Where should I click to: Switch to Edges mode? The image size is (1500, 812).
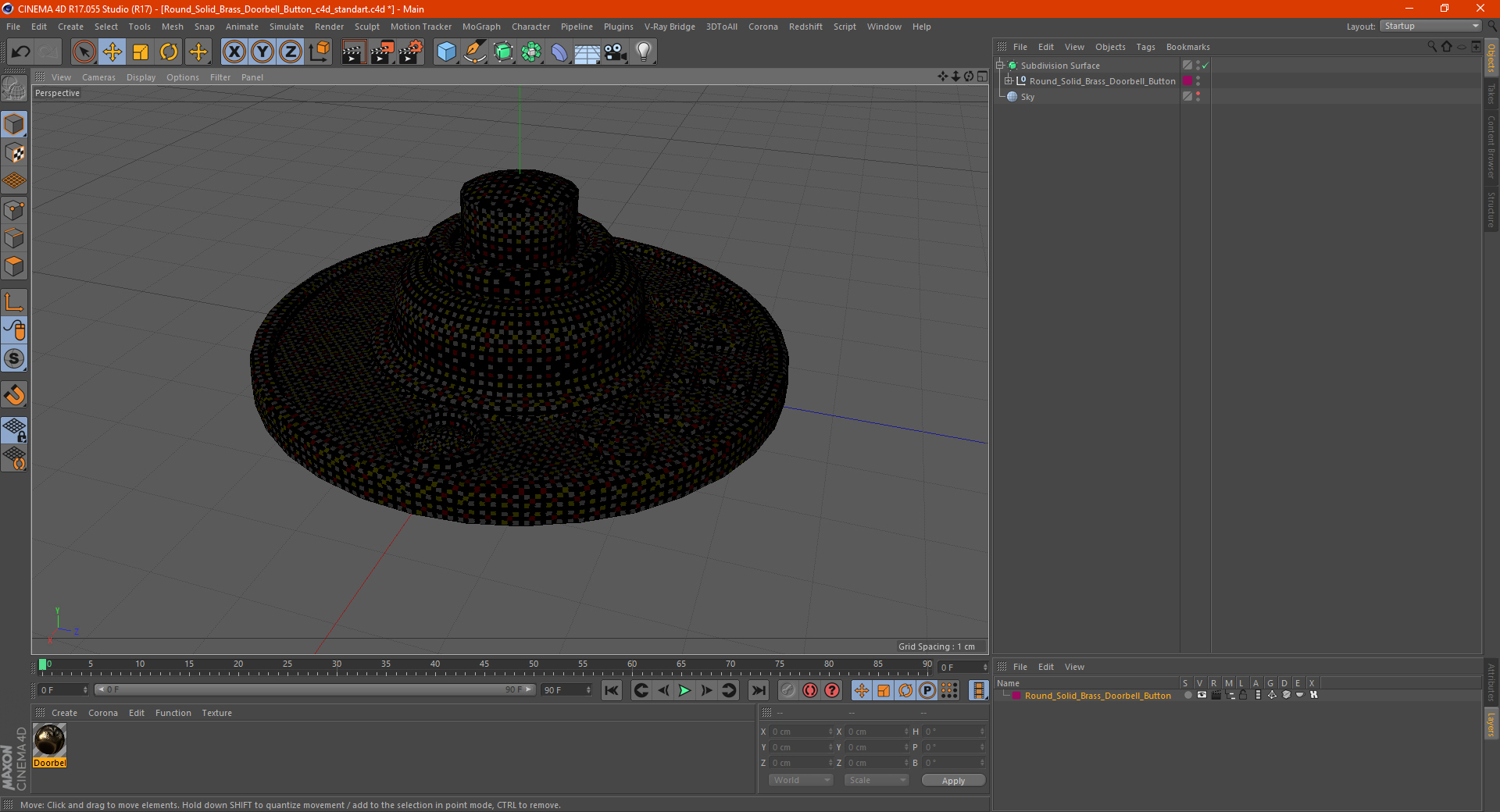tap(14, 238)
